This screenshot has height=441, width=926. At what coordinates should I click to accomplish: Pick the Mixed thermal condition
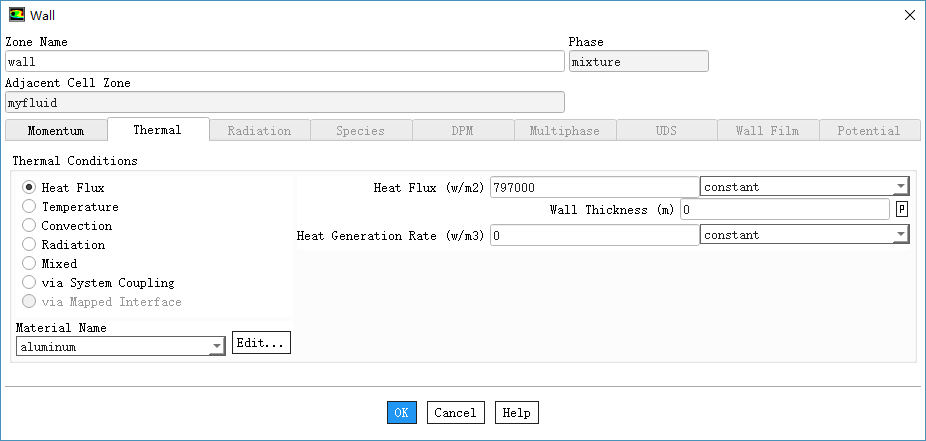click(x=29, y=264)
